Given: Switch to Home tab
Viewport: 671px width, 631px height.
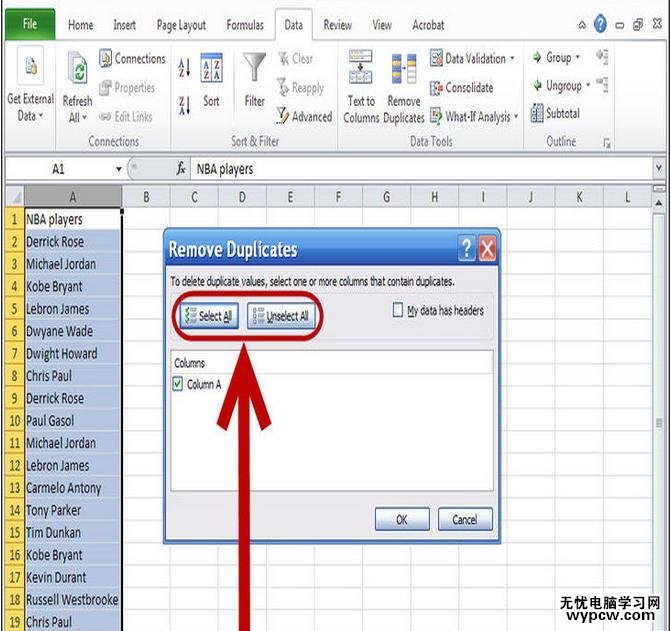Looking at the screenshot, I should 80,25.
